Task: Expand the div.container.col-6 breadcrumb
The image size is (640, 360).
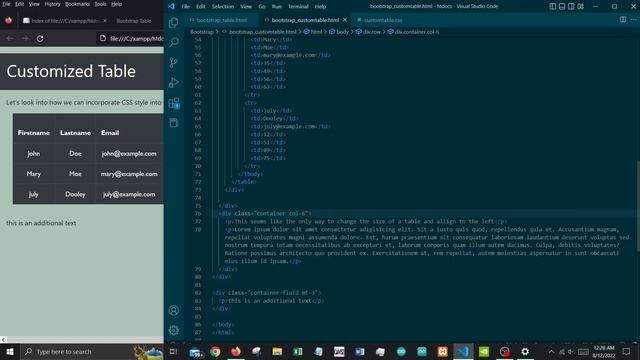Action: (x=413, y=31)
